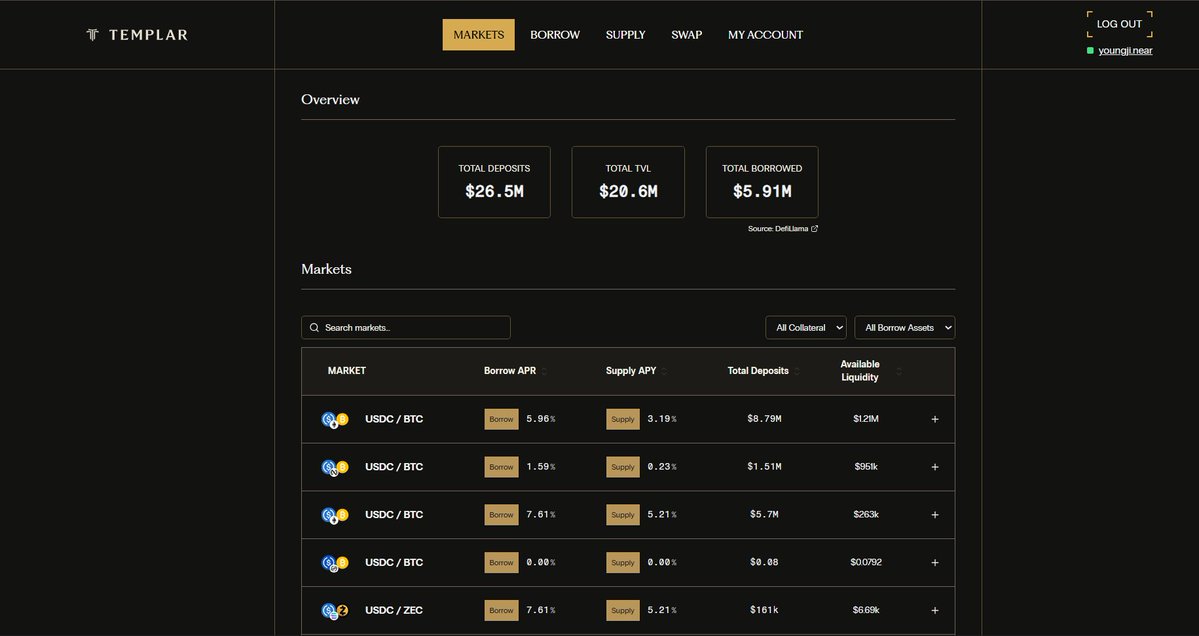Screen dimensions: 1199x636
Task: Go to the Swap tab
Action: click(x=687, y=34)
